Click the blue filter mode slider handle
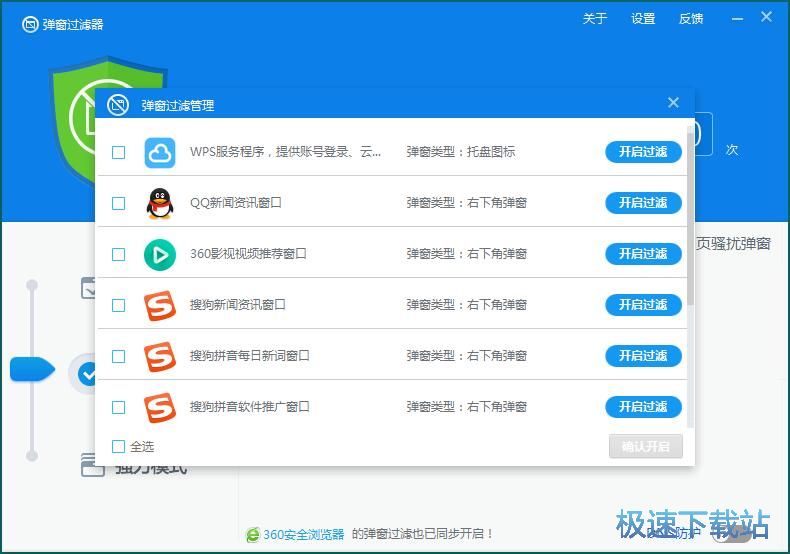 (32, 370)
